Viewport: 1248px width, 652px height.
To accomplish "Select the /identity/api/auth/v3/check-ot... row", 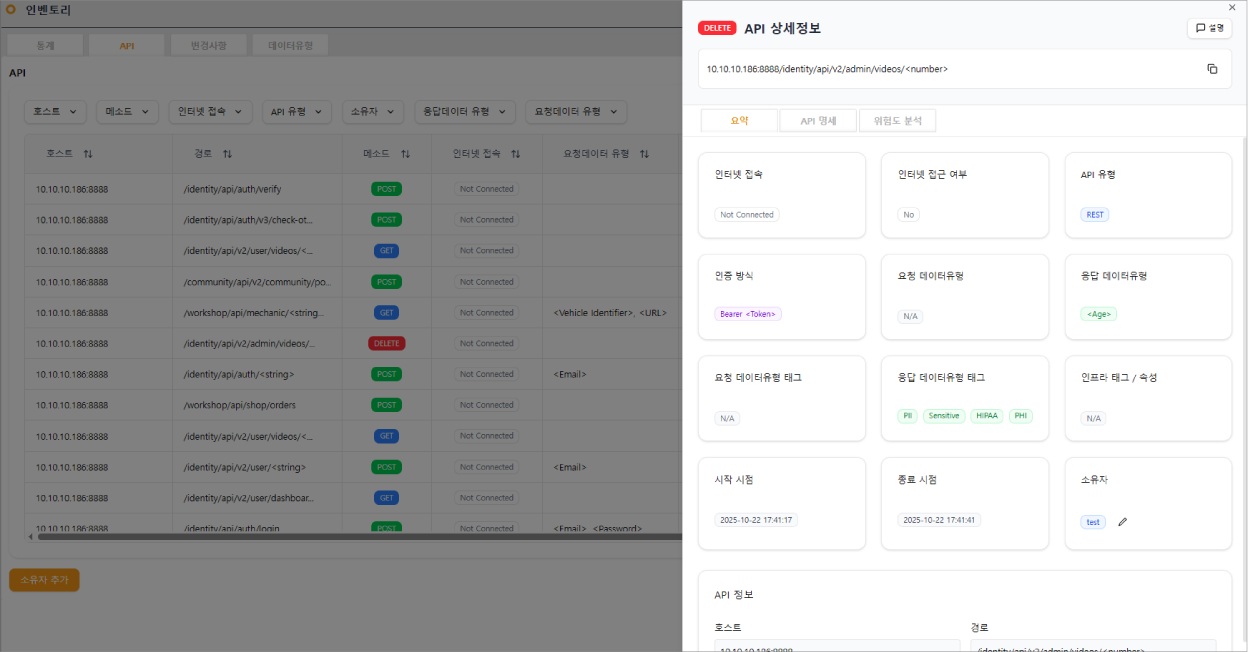I will (353, 220).
